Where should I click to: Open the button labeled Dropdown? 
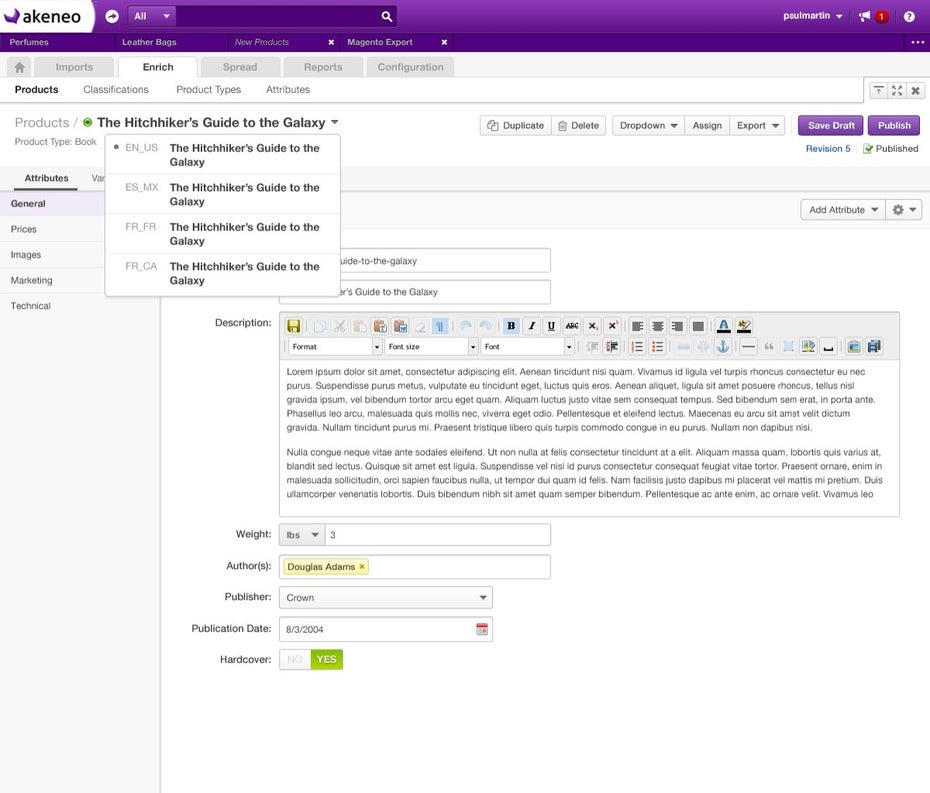[x=648, y=126]
